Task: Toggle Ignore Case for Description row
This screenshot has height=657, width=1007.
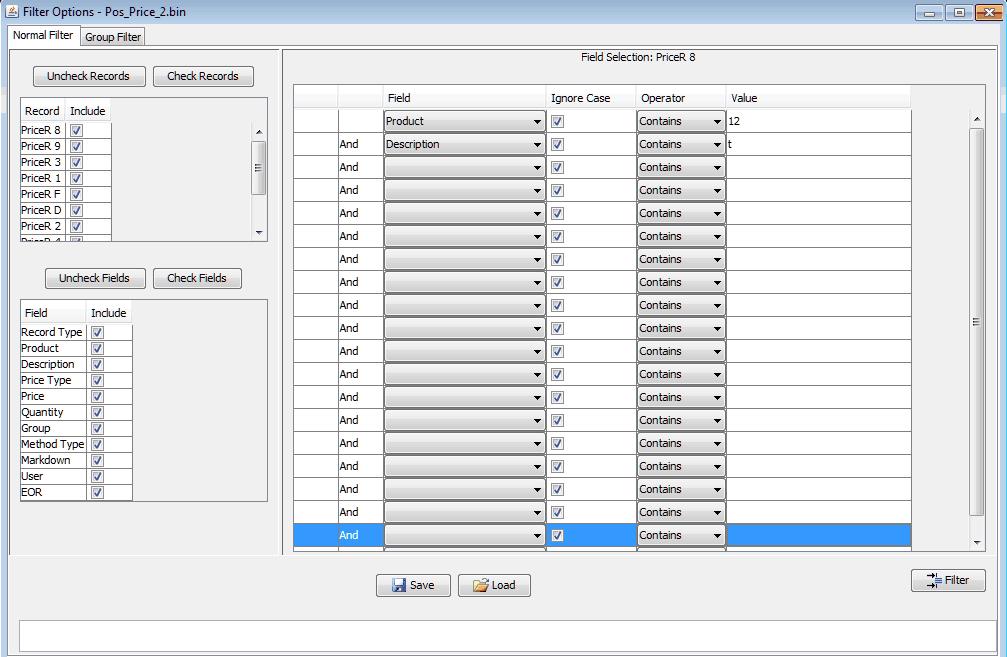Action: click(x=557, y=145)
